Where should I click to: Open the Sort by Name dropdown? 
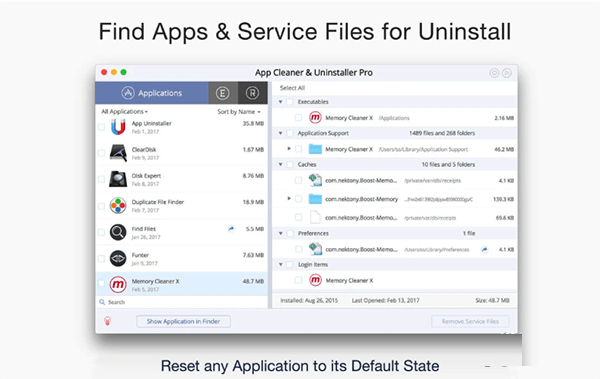coord(239,111)
